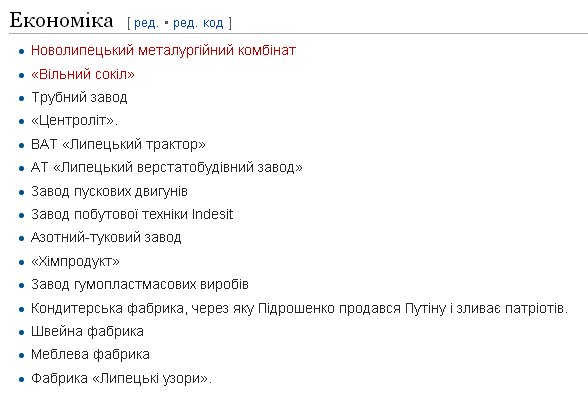
Task: Click the Трубний завод list item
Action: pos(79,98)
